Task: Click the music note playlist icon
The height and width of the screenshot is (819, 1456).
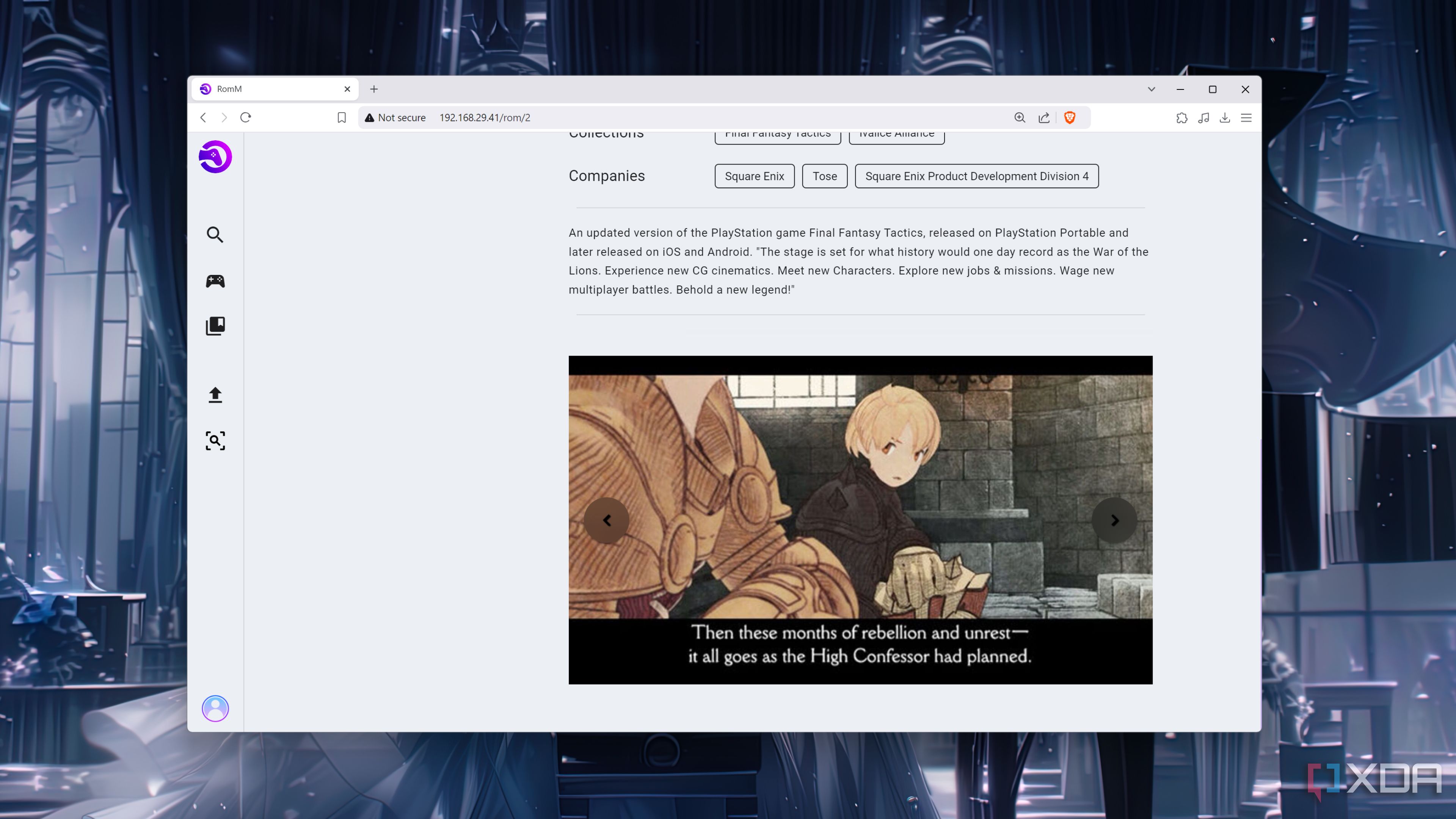Action: [1203, 118]
